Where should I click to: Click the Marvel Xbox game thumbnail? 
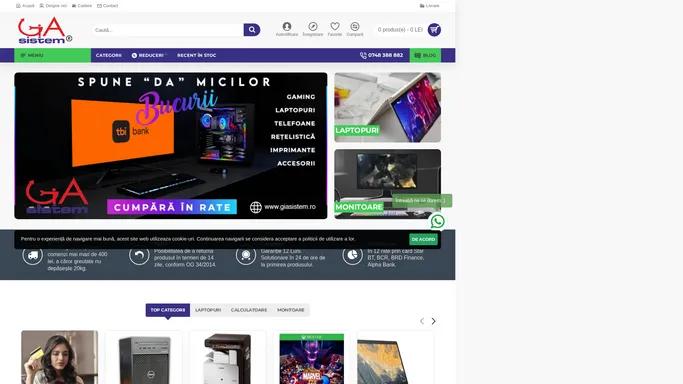coord(311,359)
